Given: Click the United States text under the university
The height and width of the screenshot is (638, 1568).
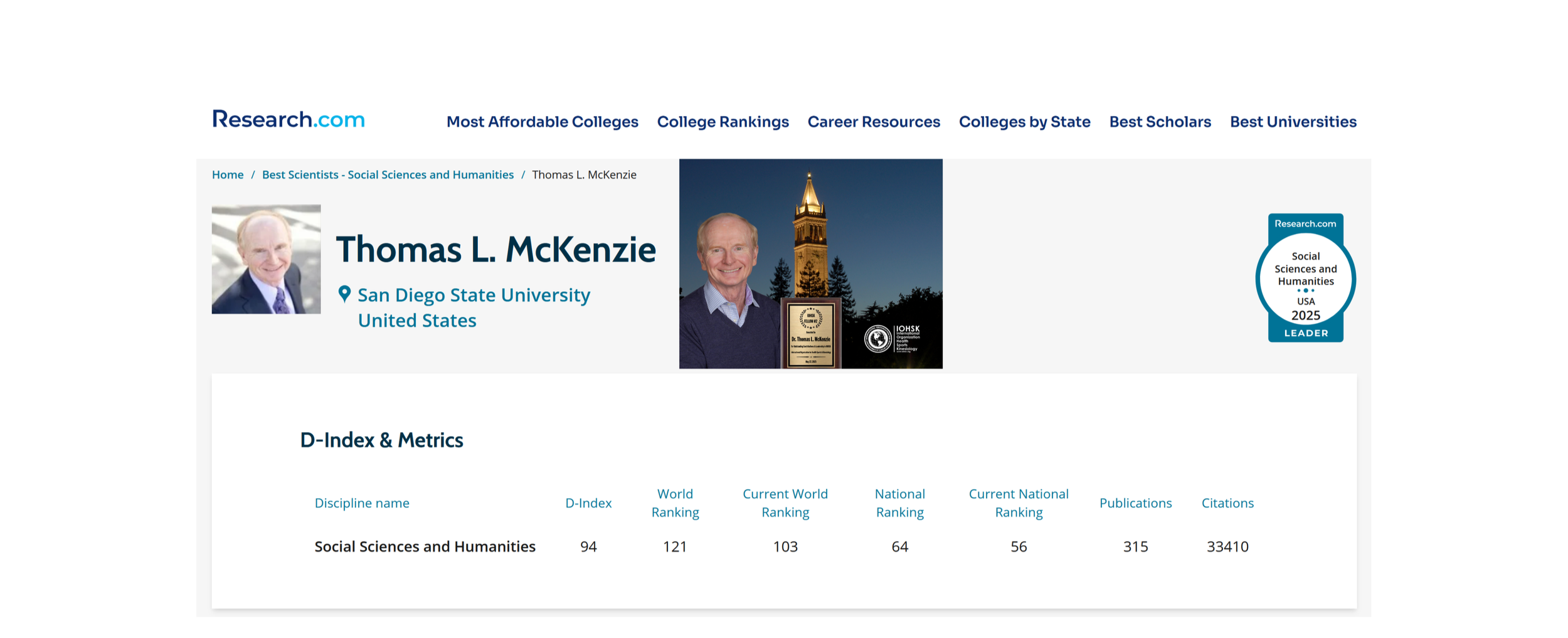Looking at the screenshot, I should click(416, 320).
